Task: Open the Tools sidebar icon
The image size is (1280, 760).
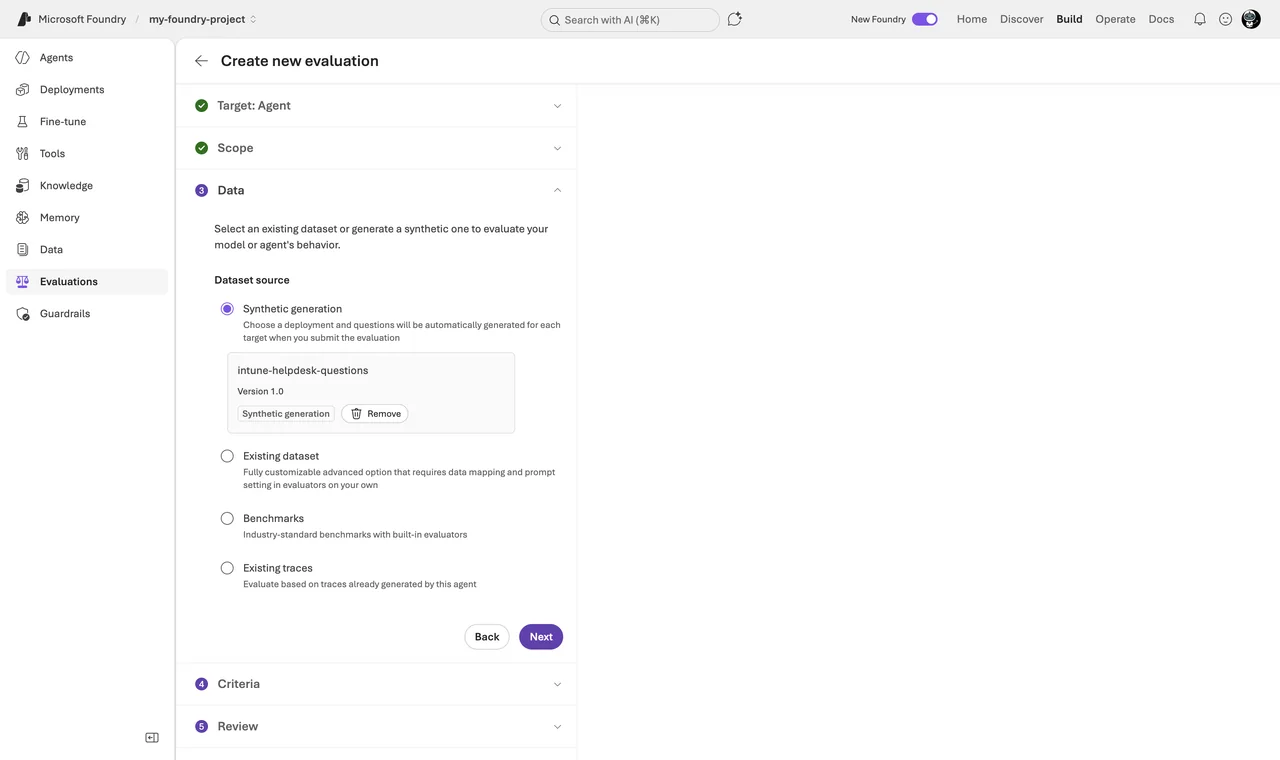Action: [x=22, y=154]
